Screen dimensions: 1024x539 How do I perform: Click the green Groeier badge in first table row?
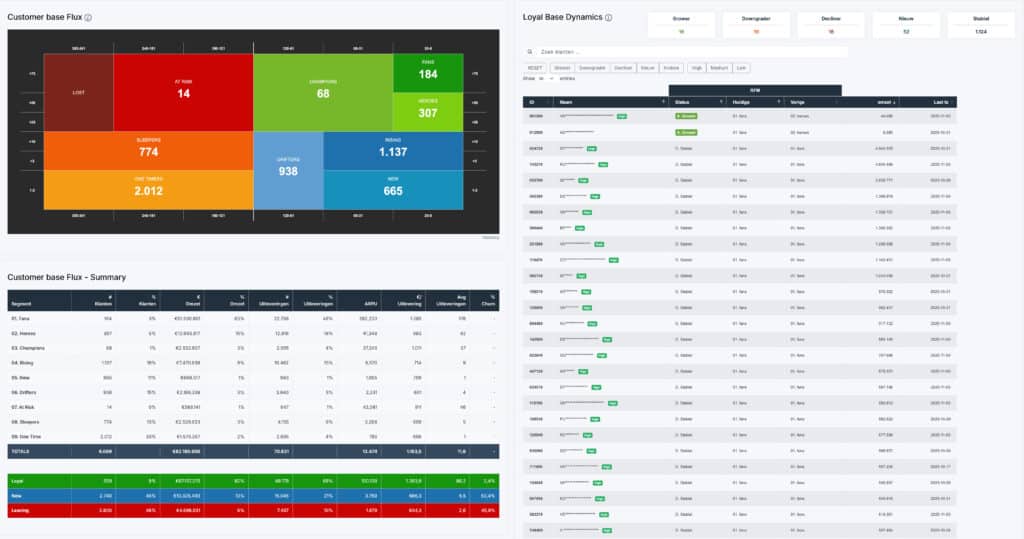coord(686,116)
